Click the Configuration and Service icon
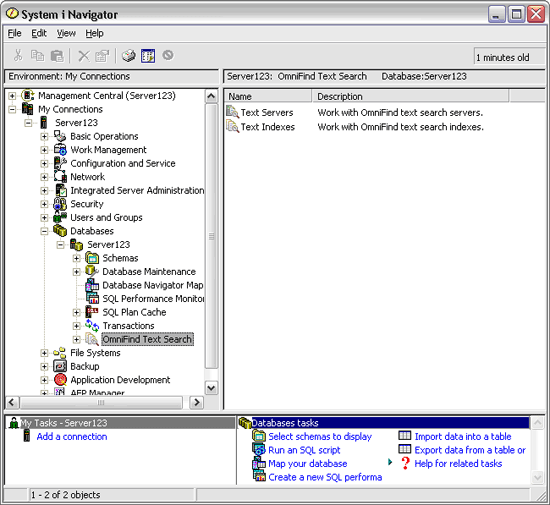The image size is (550, 505). click(60, 163)
